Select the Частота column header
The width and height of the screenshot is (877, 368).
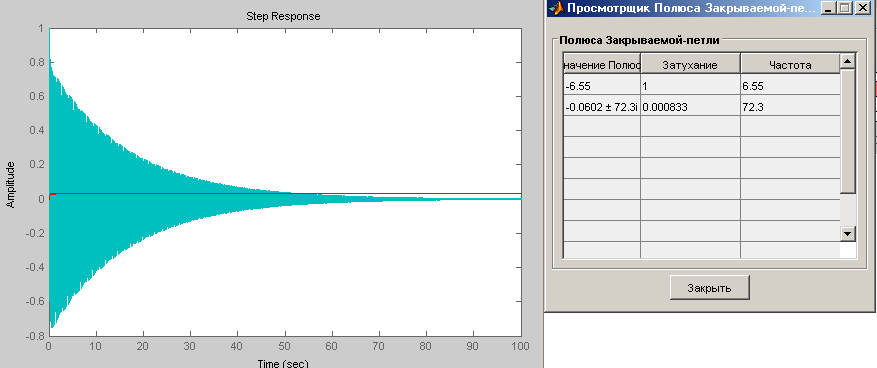[790, 64]
